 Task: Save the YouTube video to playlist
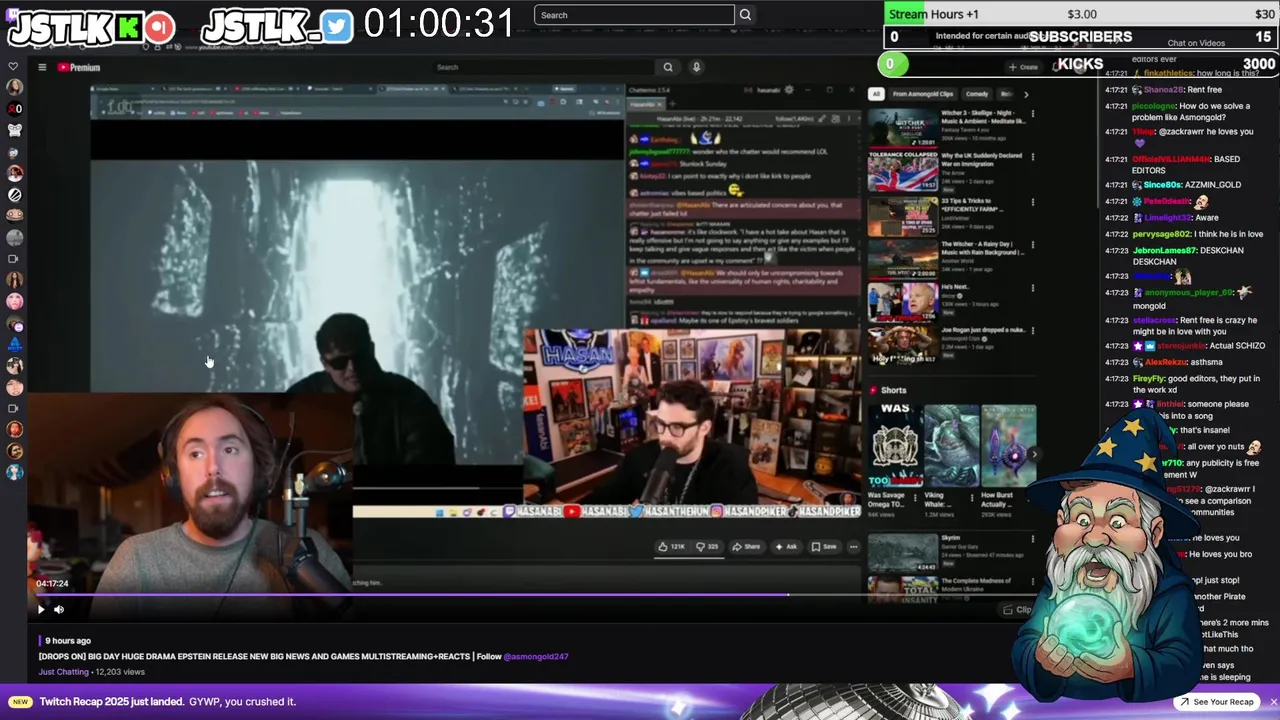(824, 547)
